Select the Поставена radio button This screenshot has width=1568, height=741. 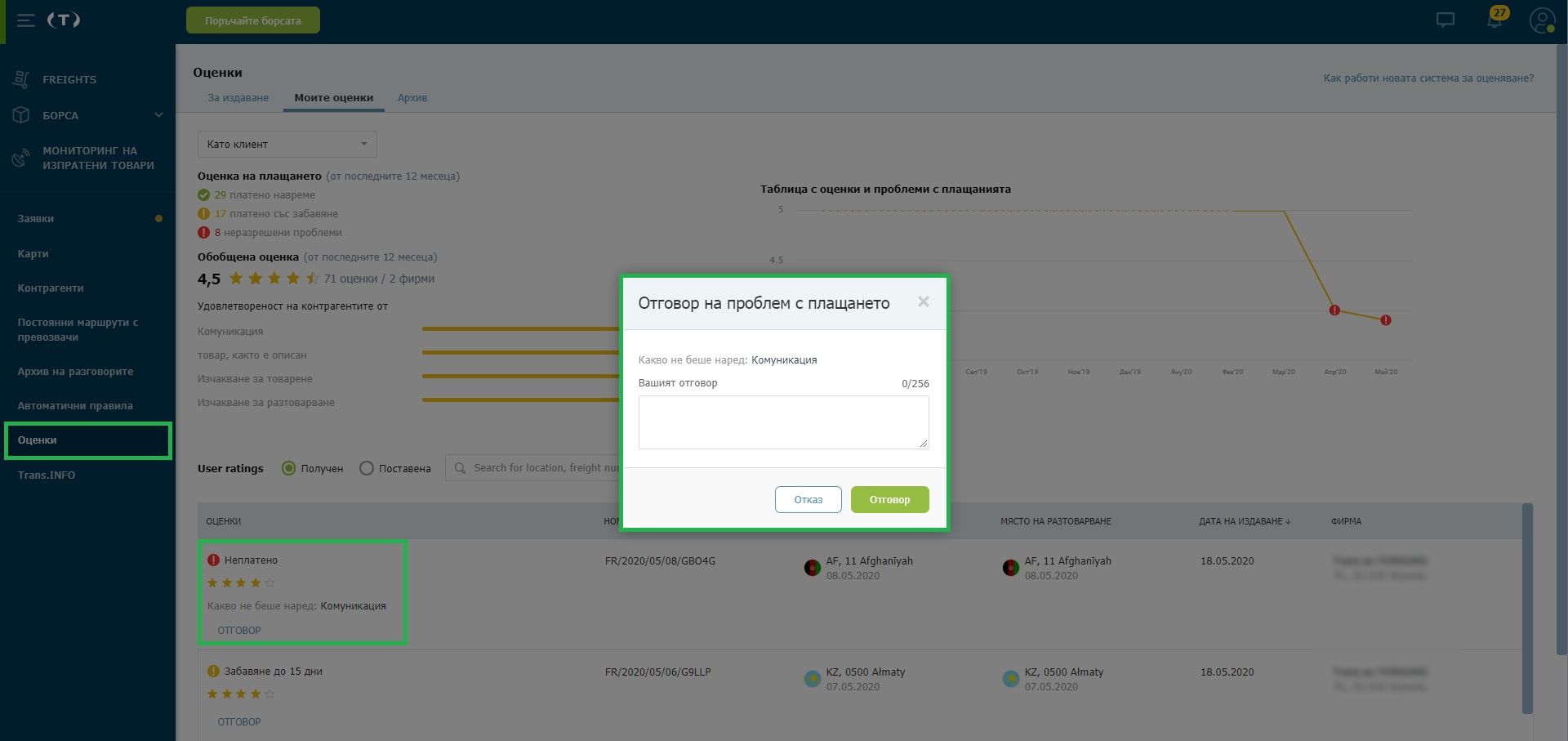[367, 468]
